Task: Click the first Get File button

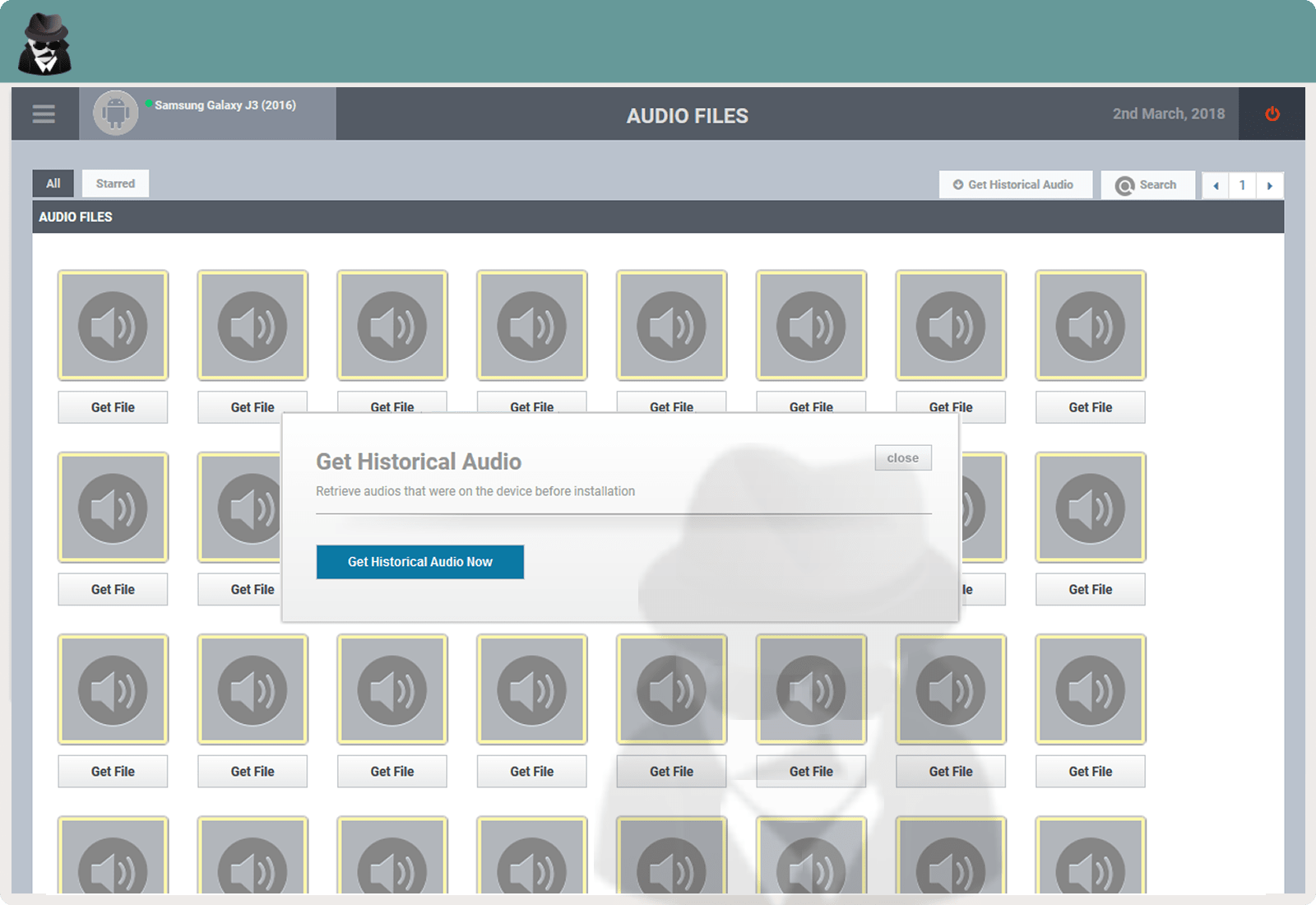Action: (x=113, y=407)
